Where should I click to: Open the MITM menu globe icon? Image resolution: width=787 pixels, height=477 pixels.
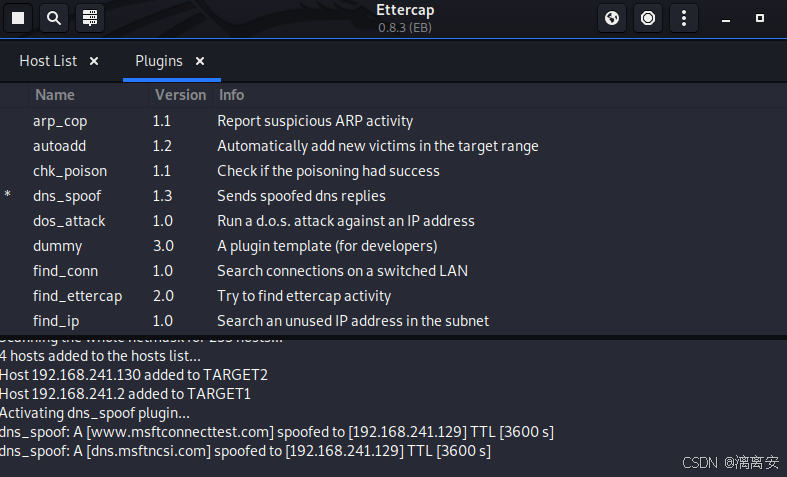point(612,19)
